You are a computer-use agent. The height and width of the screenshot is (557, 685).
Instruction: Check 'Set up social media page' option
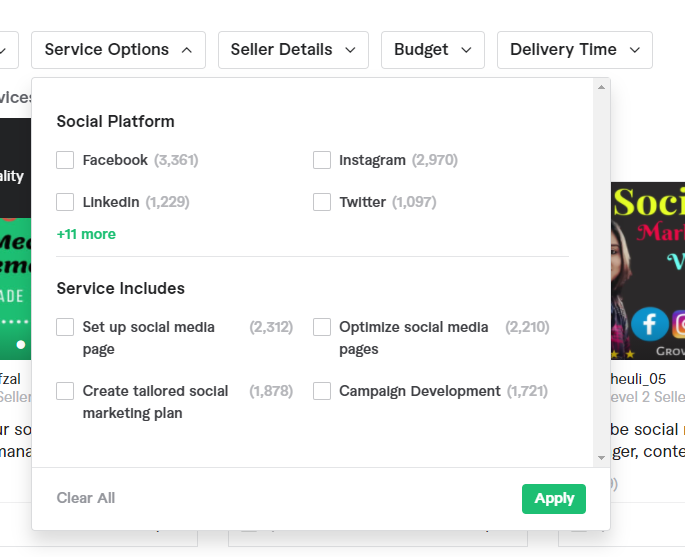(x=66, y=327)
